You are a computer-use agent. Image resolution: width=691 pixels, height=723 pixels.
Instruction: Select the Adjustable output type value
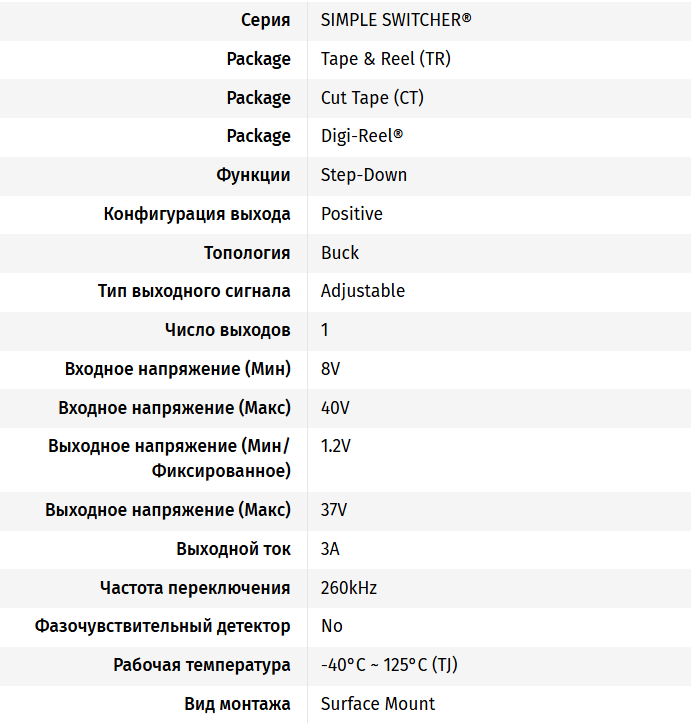click(362, 291)
